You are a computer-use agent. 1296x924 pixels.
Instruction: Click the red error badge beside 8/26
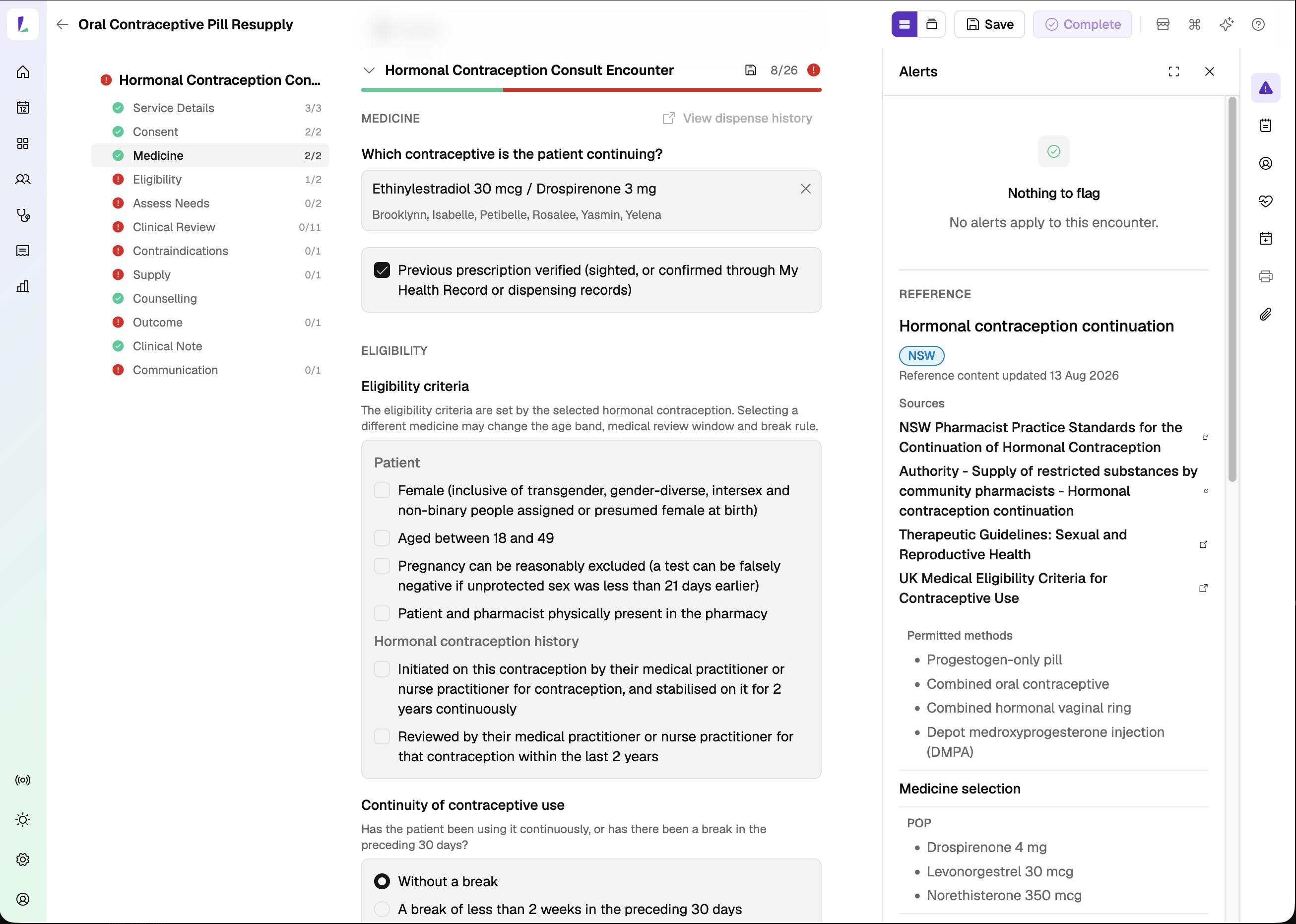814,70
